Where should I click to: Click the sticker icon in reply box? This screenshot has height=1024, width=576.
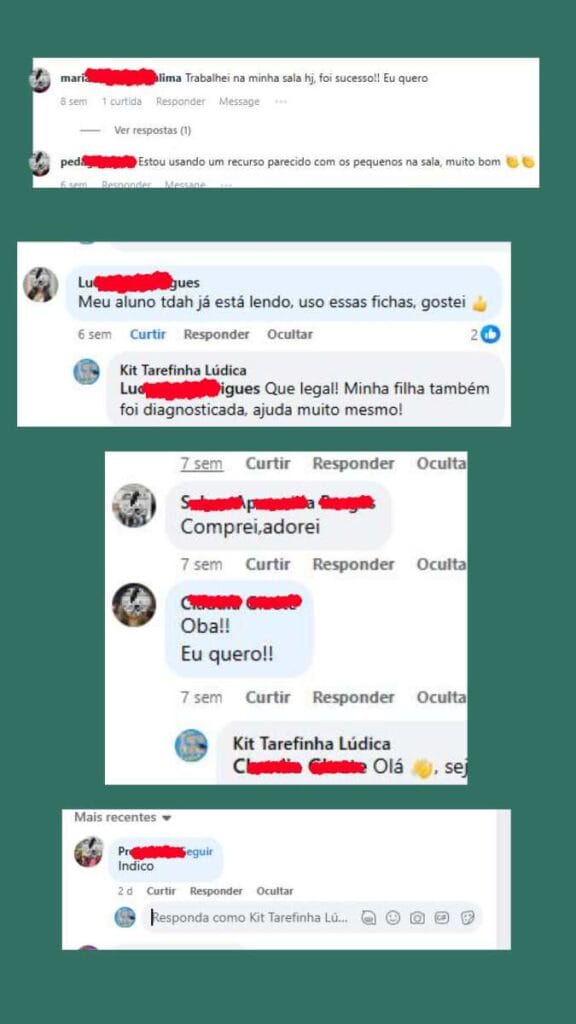(x=467, y=918)
